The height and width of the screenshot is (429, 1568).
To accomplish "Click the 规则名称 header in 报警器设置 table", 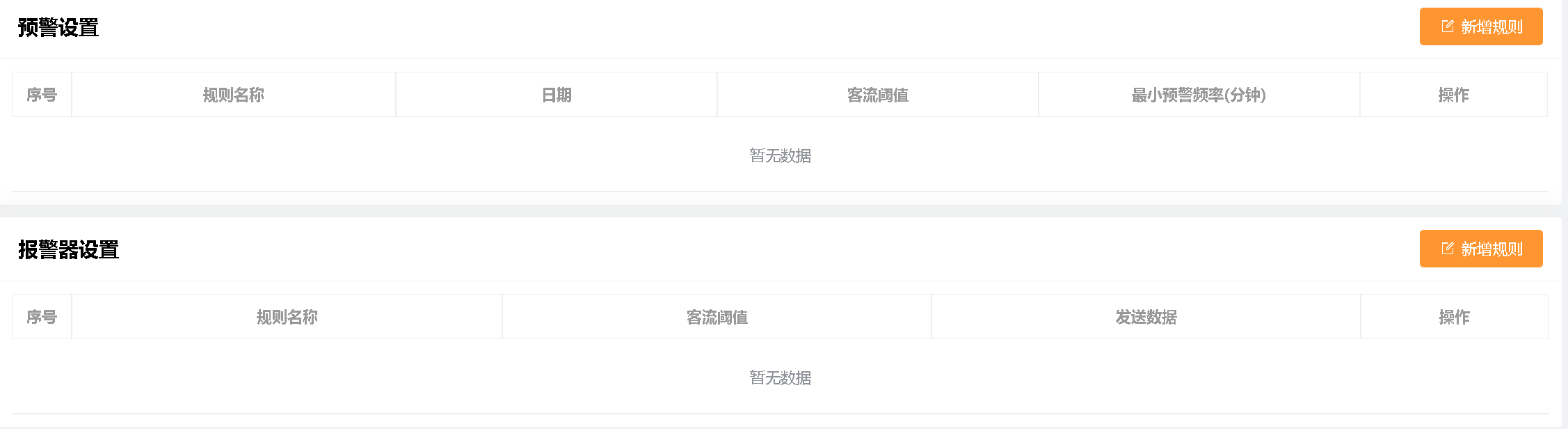I will point(287,317).
